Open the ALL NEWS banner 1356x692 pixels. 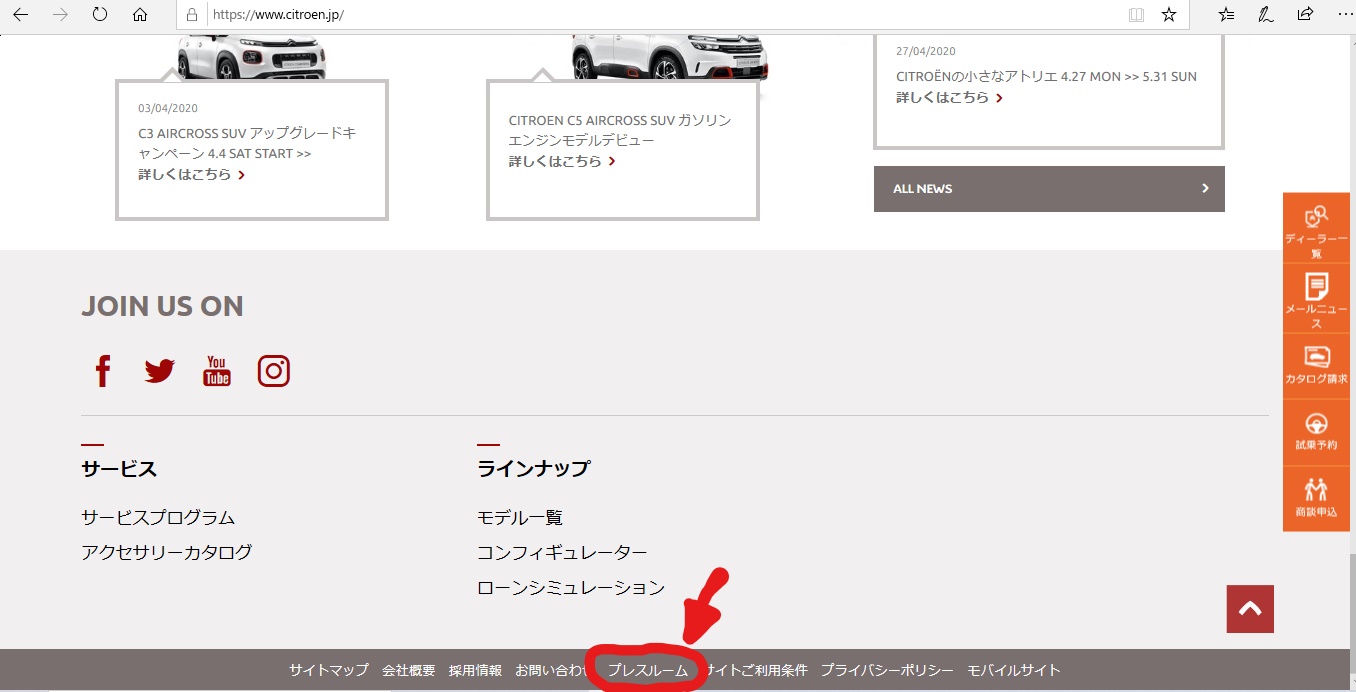1049,189
